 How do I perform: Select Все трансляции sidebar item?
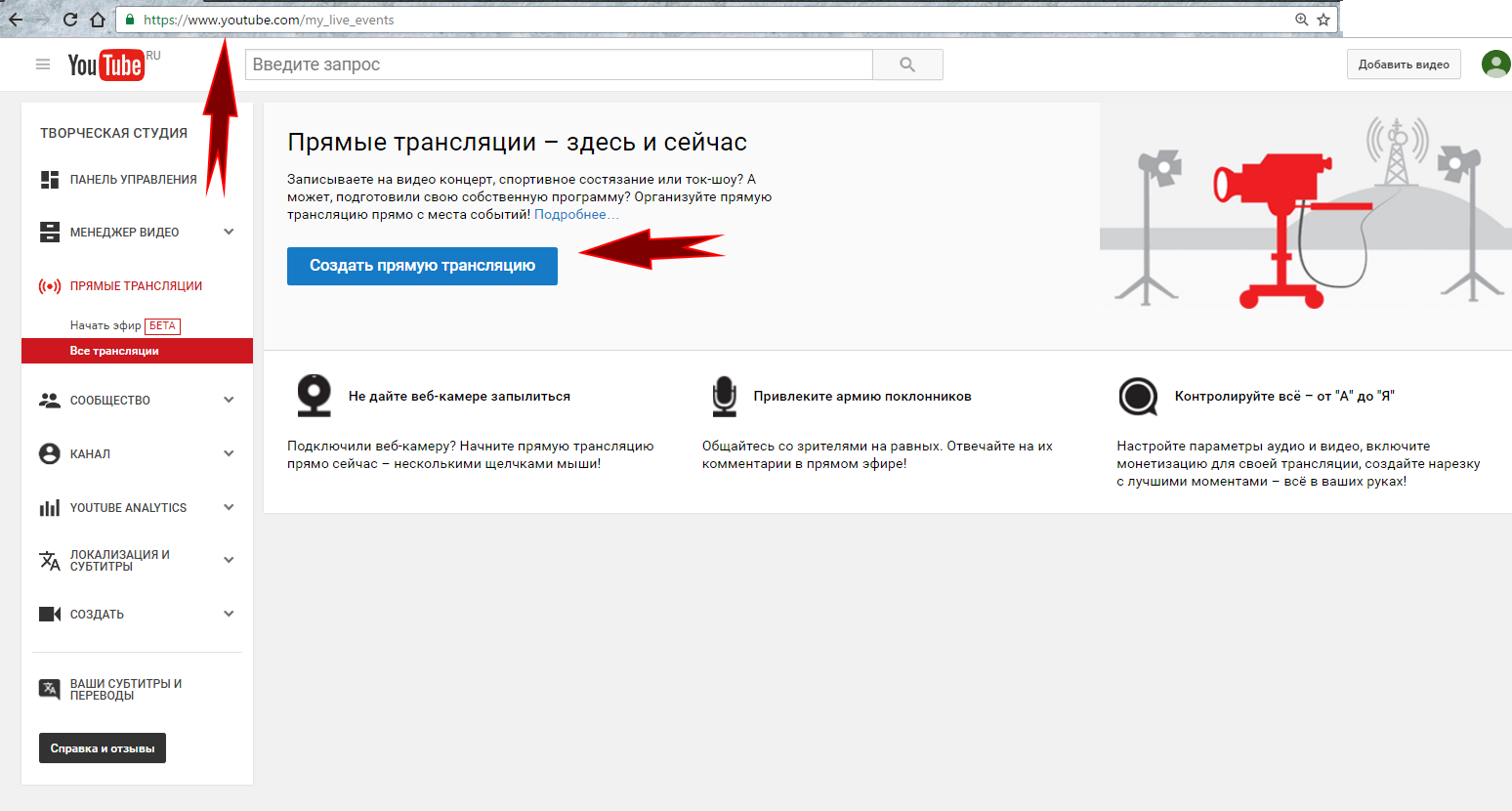click(114, 351)
